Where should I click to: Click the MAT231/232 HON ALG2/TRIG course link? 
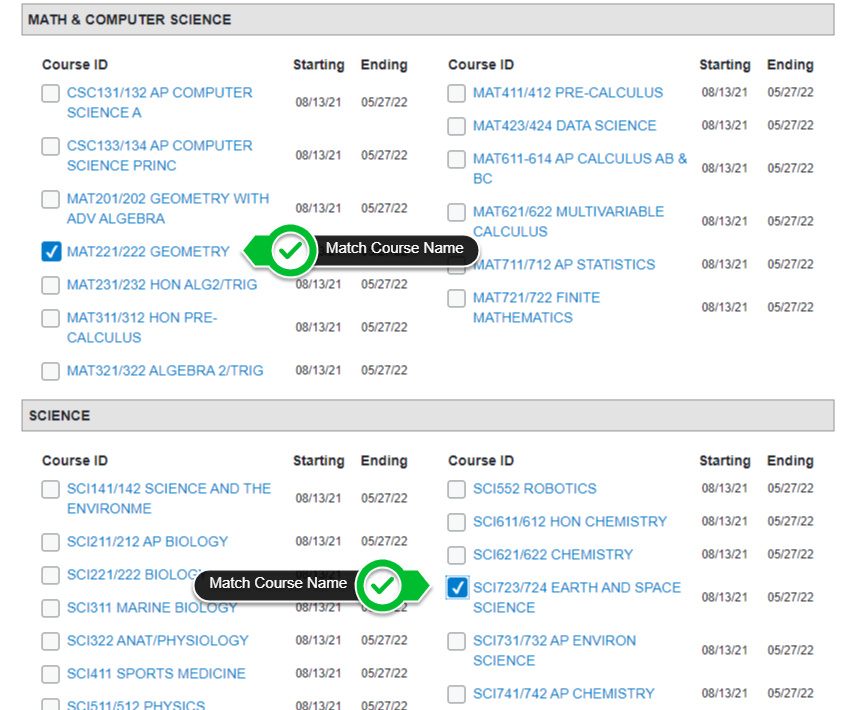point(161,285)
